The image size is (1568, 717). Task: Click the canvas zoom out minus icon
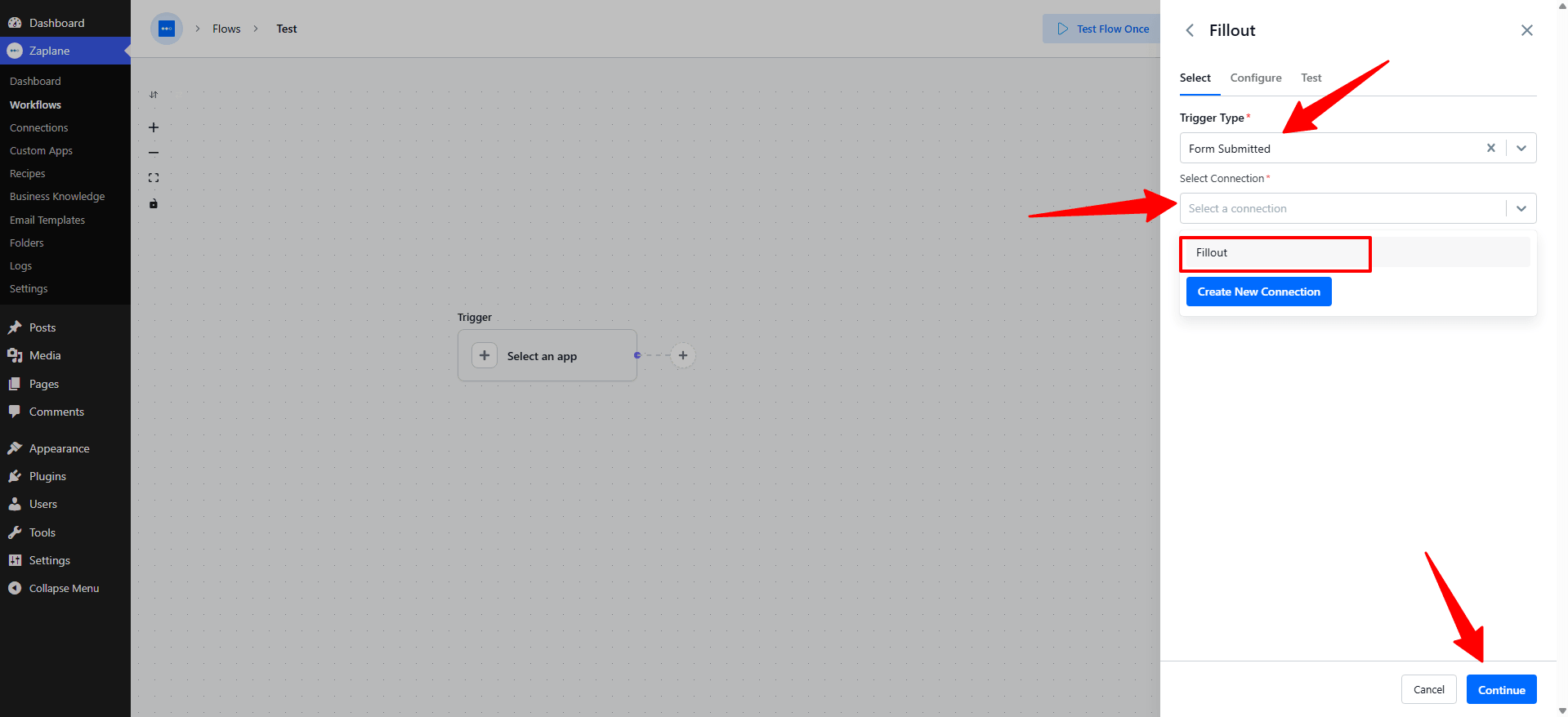154,153
